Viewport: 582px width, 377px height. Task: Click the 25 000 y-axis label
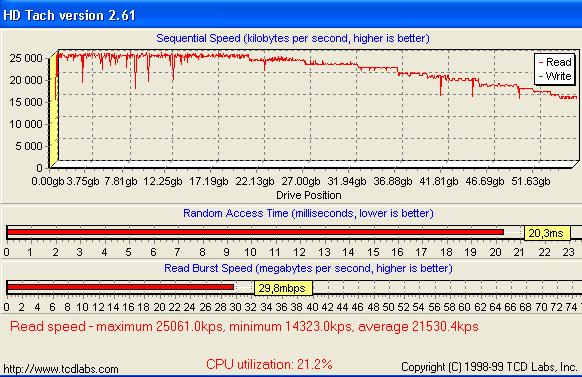[26, 58]
